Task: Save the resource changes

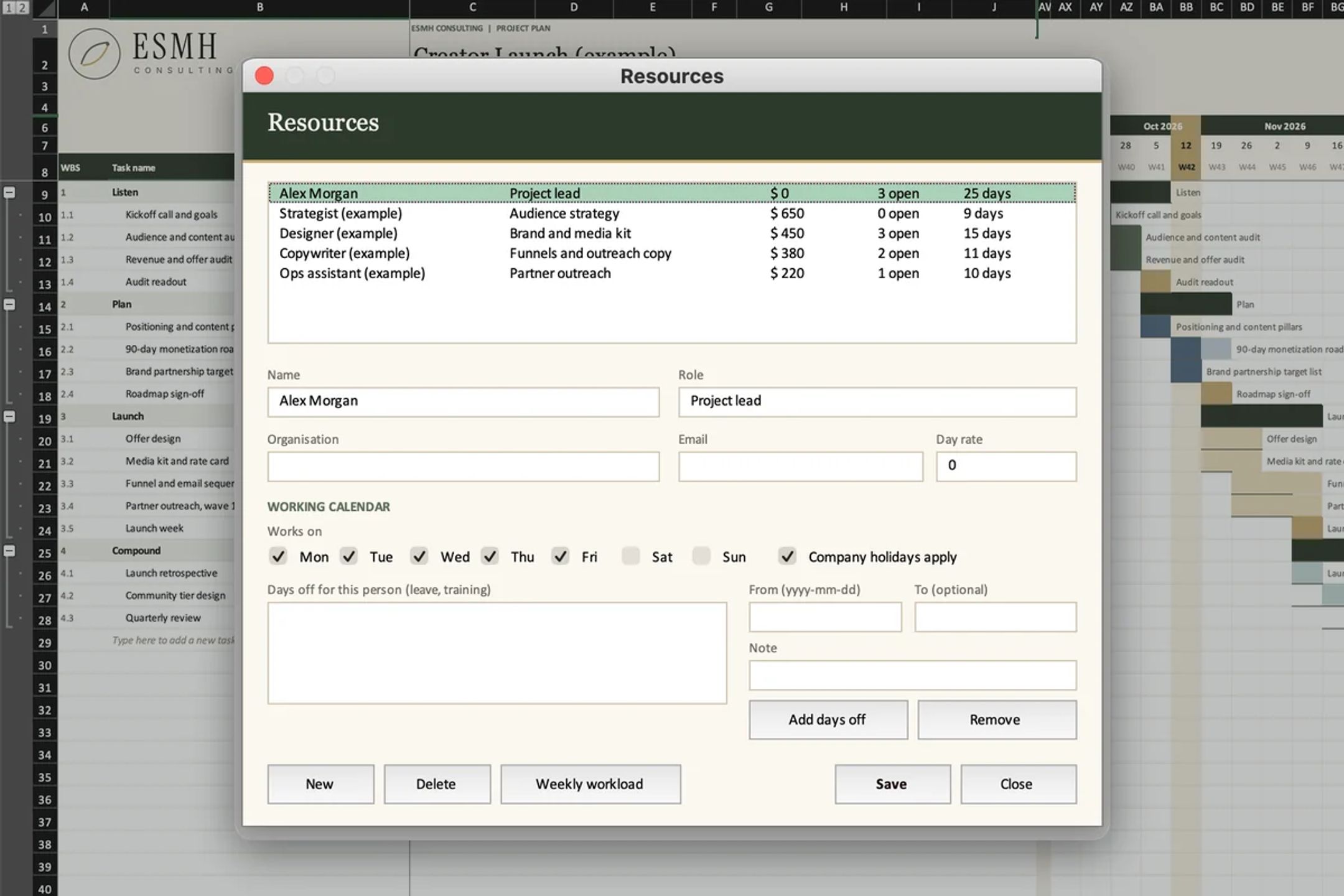Action: coord(892,784)
